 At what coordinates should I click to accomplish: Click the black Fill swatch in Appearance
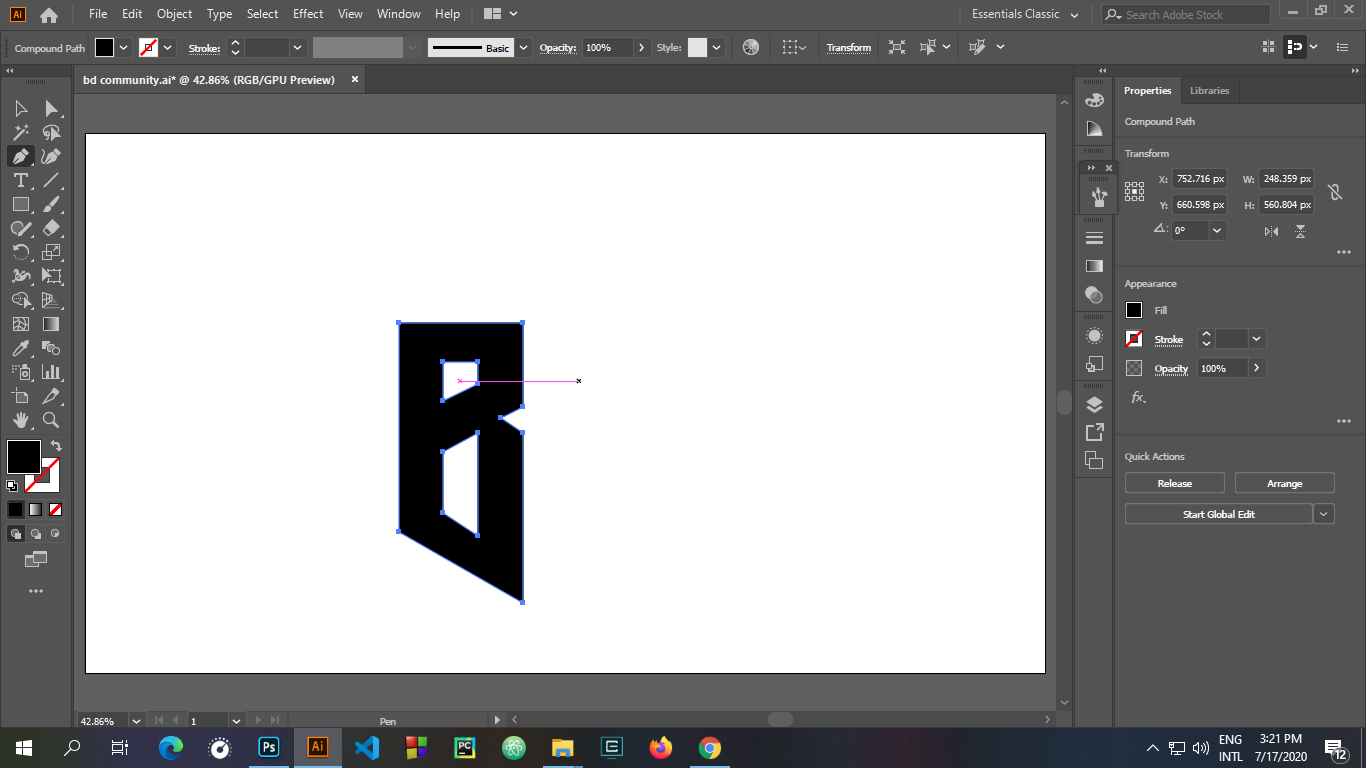coord(1134,310)
